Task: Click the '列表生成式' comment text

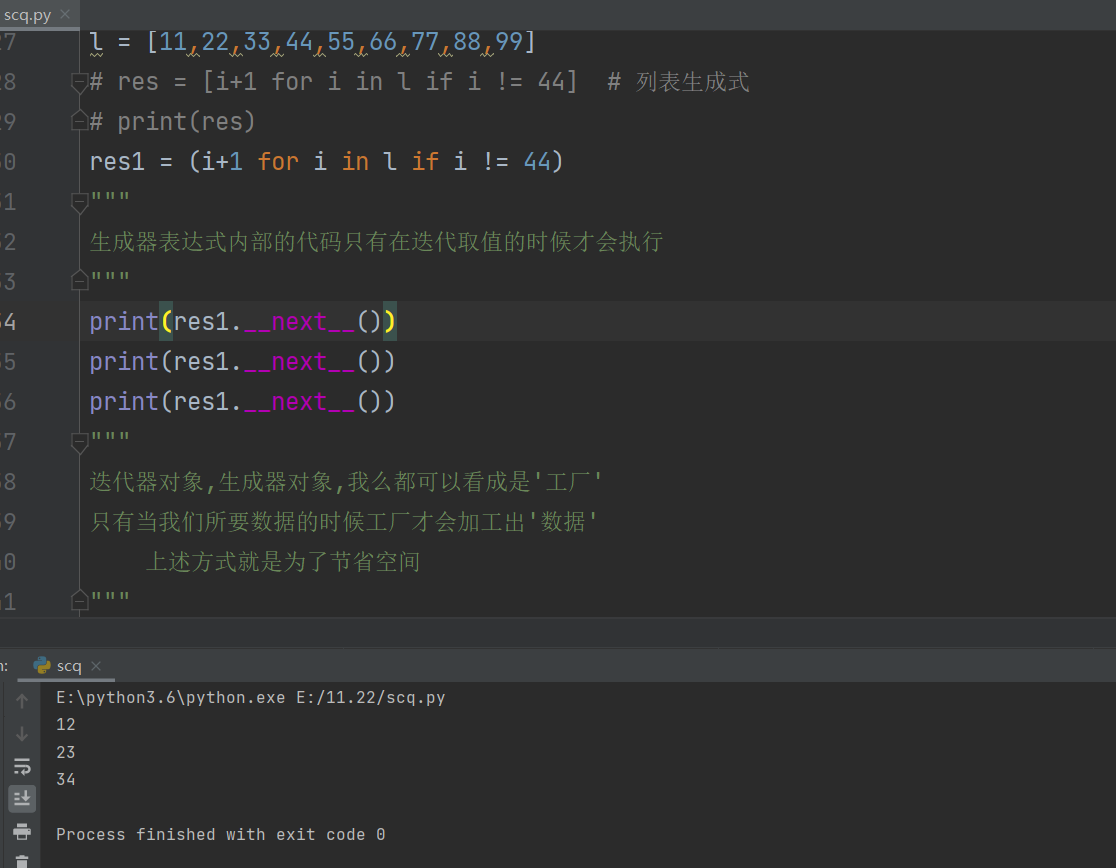Action: pyautogui.click(x=693, y=82)
